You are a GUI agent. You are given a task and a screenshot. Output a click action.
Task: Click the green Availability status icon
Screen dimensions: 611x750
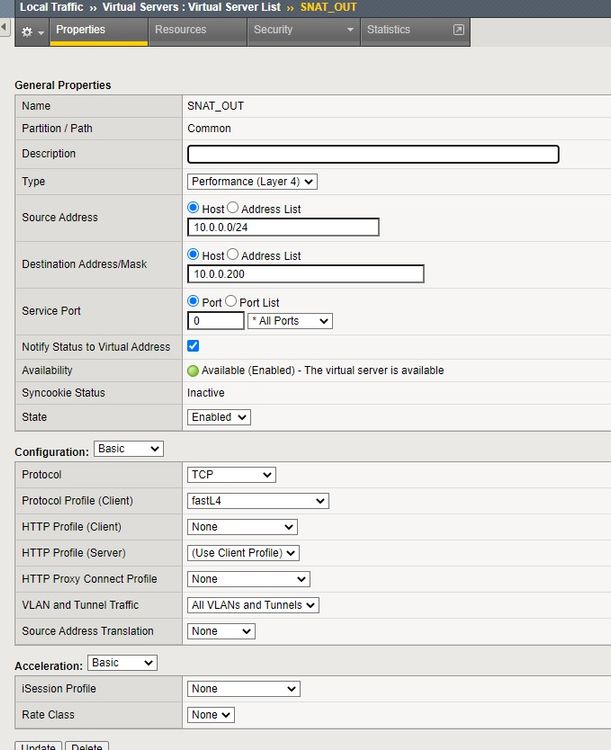point(193,370)
